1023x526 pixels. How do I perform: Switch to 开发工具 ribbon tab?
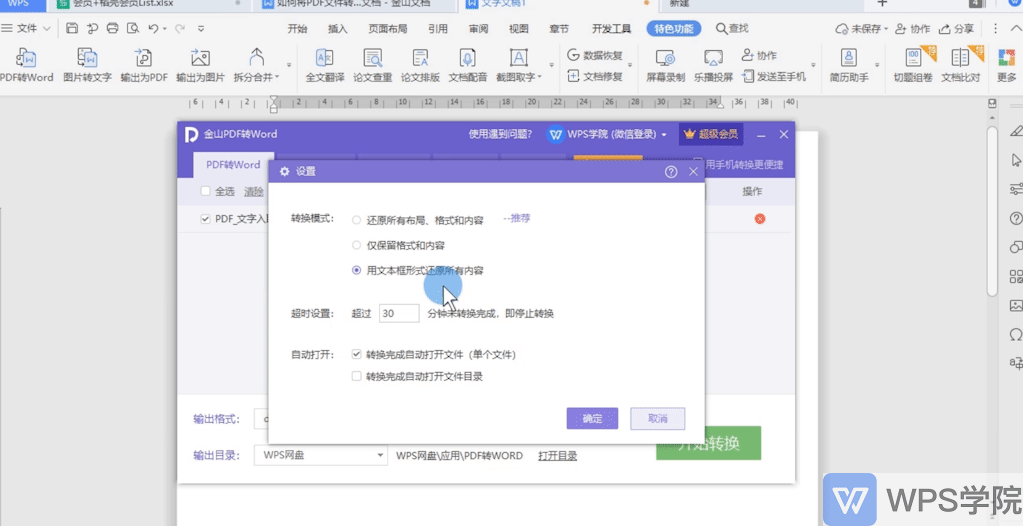click(611, 29)
